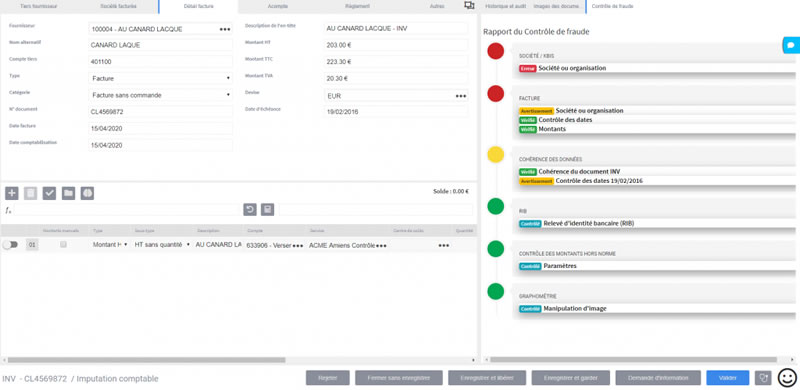
Task: Click the red status circle for Société / KBIS
Action: click(x=495, y=51)
